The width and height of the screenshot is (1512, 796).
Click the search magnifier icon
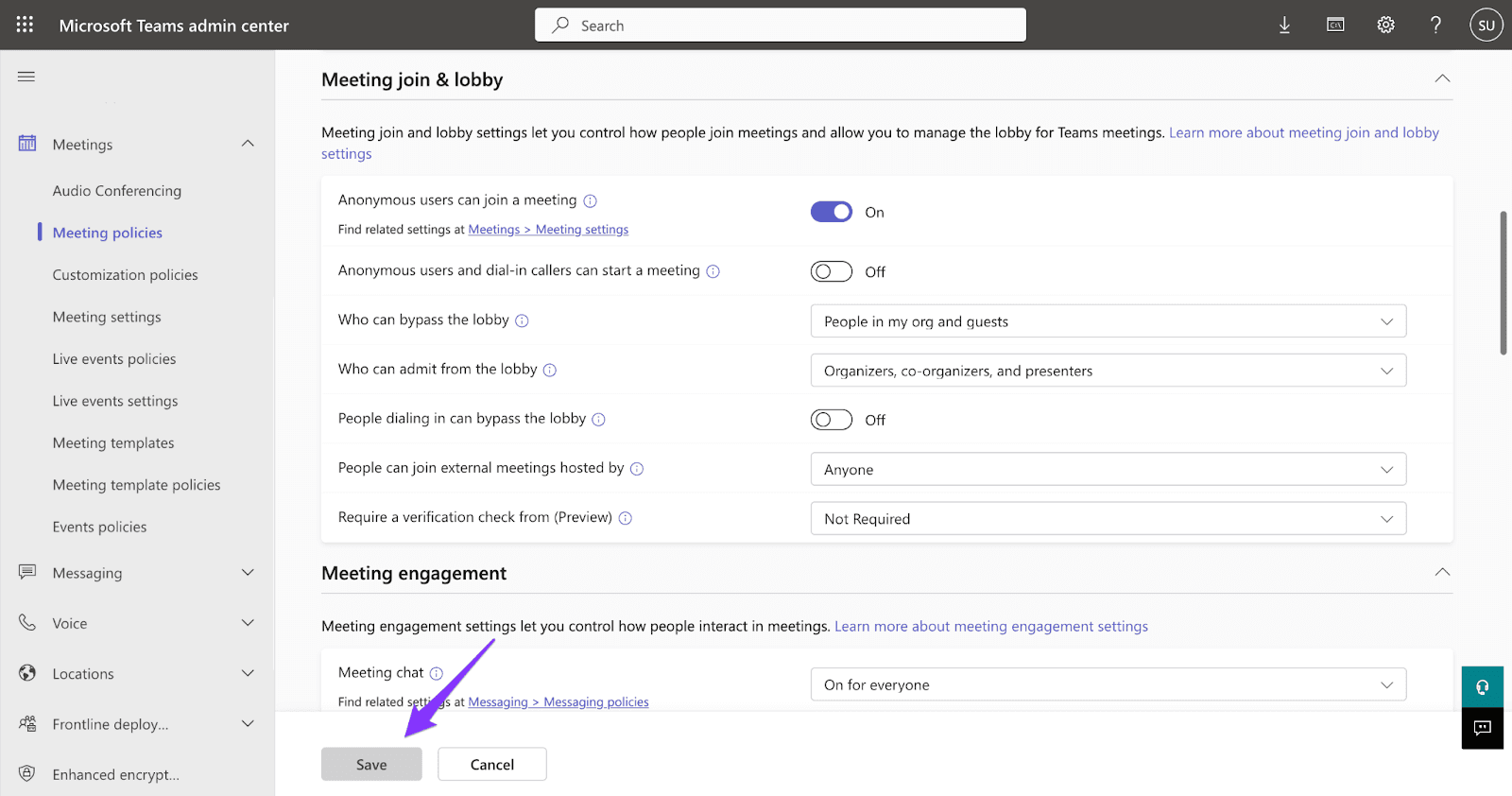[x=560, y=25]
